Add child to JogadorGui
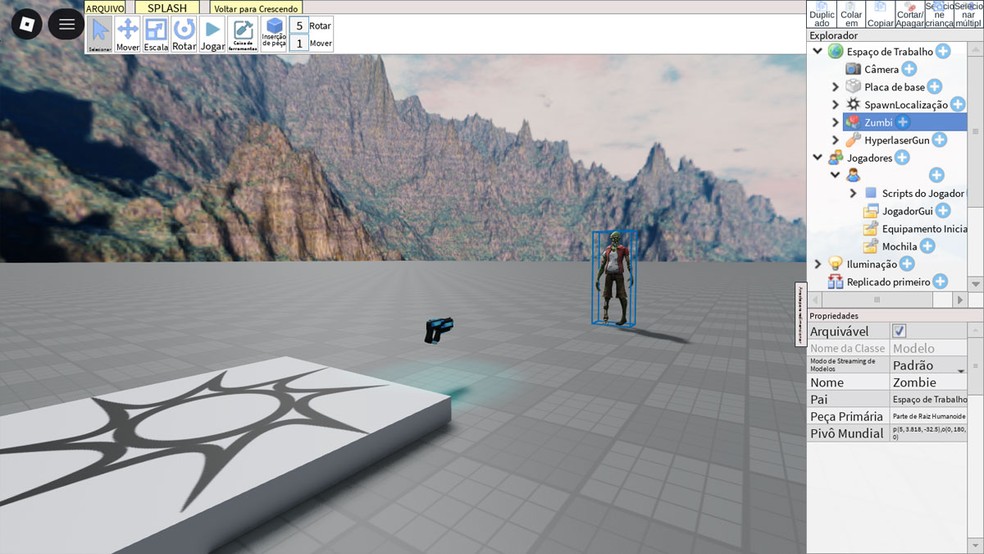This screenshot has width=984, height=554. (x=943, y=211)
